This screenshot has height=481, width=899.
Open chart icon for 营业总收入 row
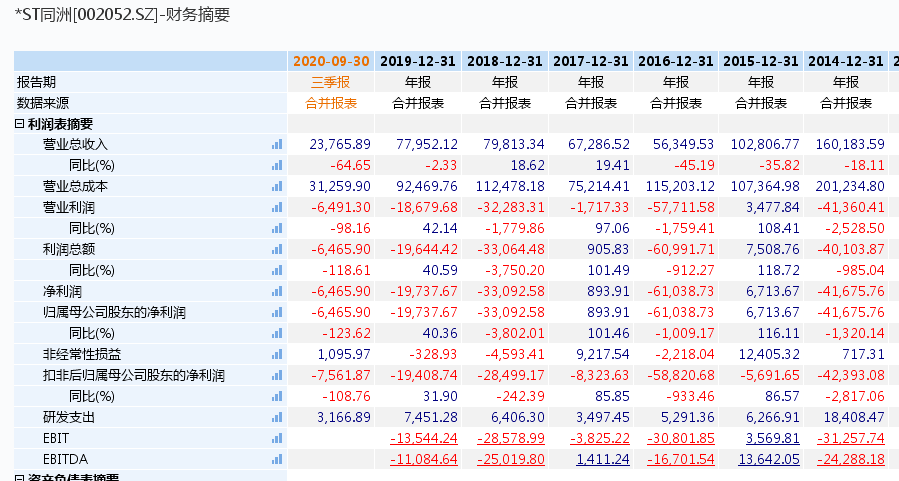coord(277,144)
